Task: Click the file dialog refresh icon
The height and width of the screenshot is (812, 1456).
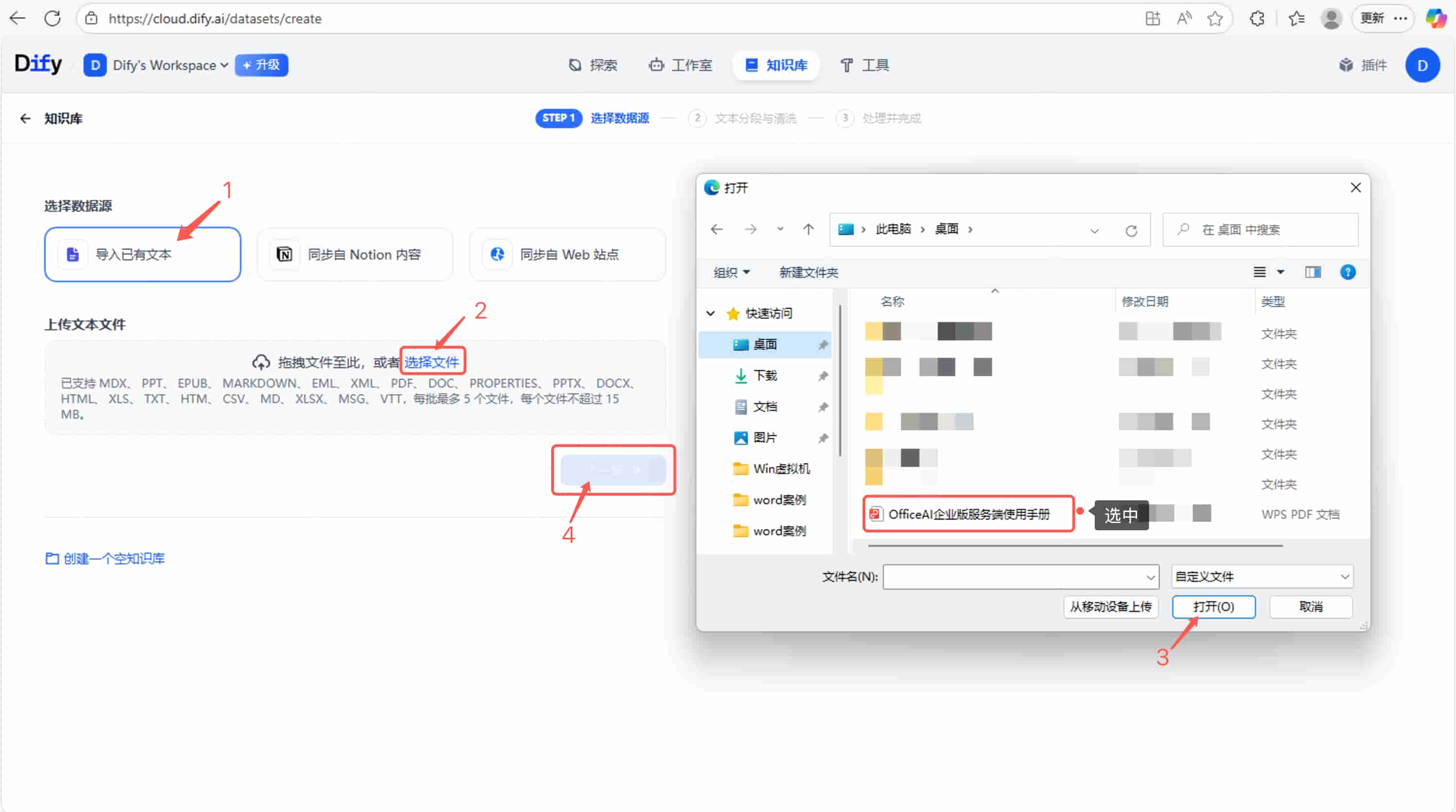Action: [x=1131, y=231]
